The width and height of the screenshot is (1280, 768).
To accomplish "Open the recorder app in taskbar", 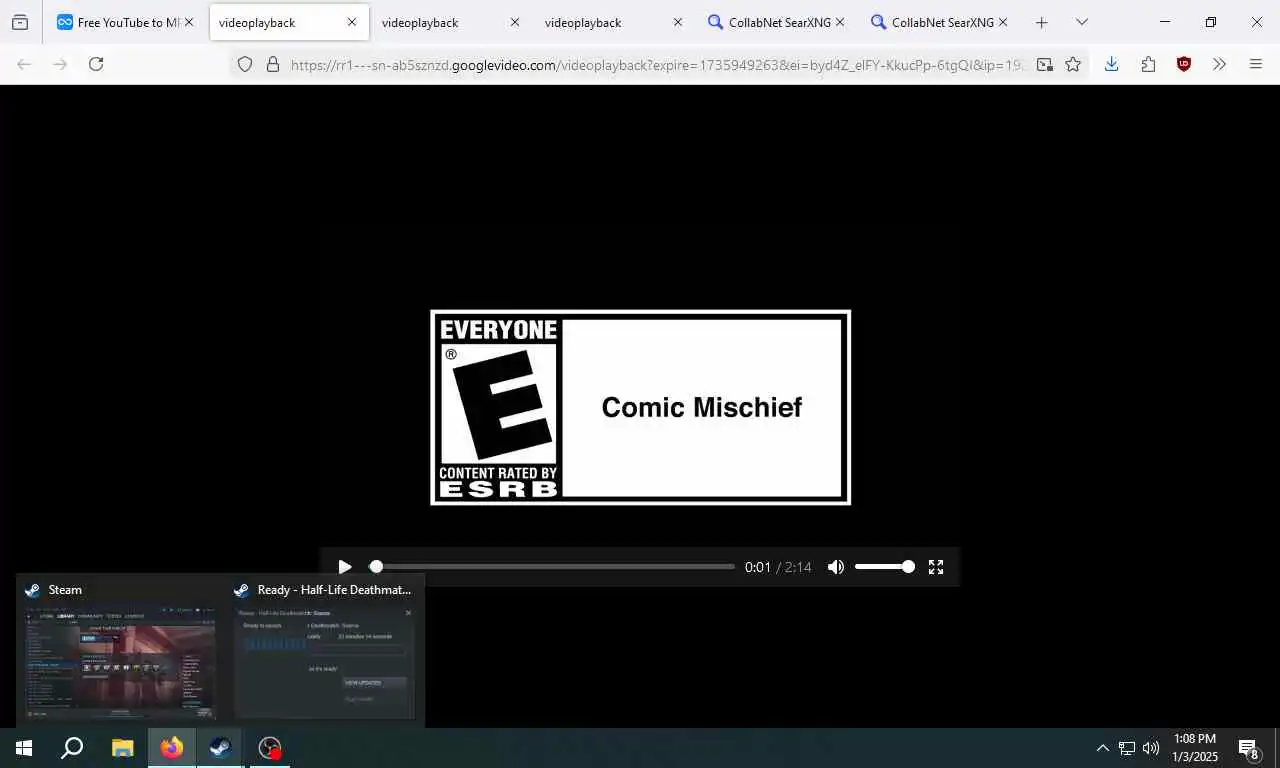I will [269, 748].
